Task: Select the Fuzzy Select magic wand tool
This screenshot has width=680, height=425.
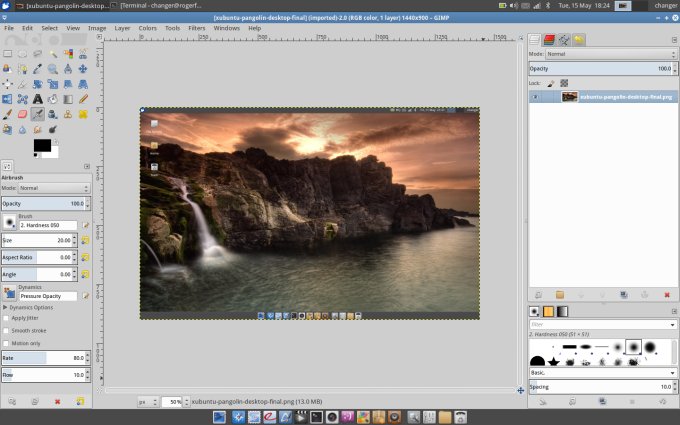Action: point(53,54)
